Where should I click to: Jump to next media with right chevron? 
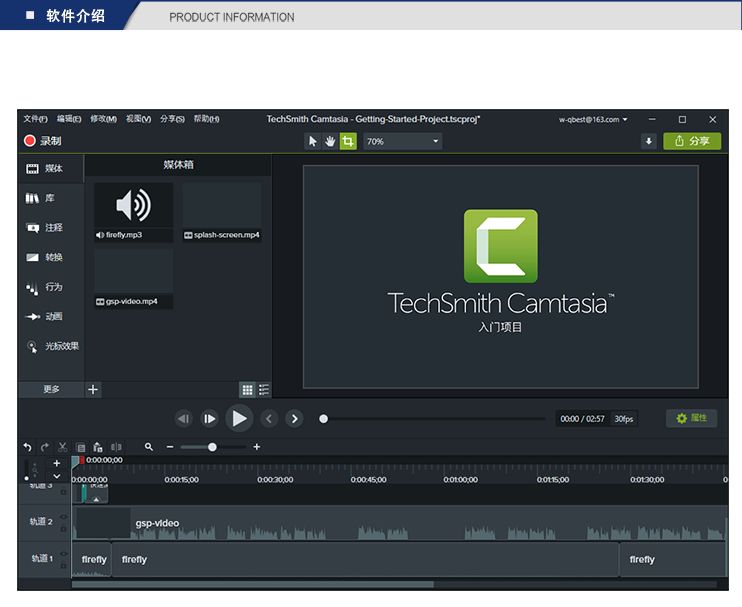tap(294, 419)
